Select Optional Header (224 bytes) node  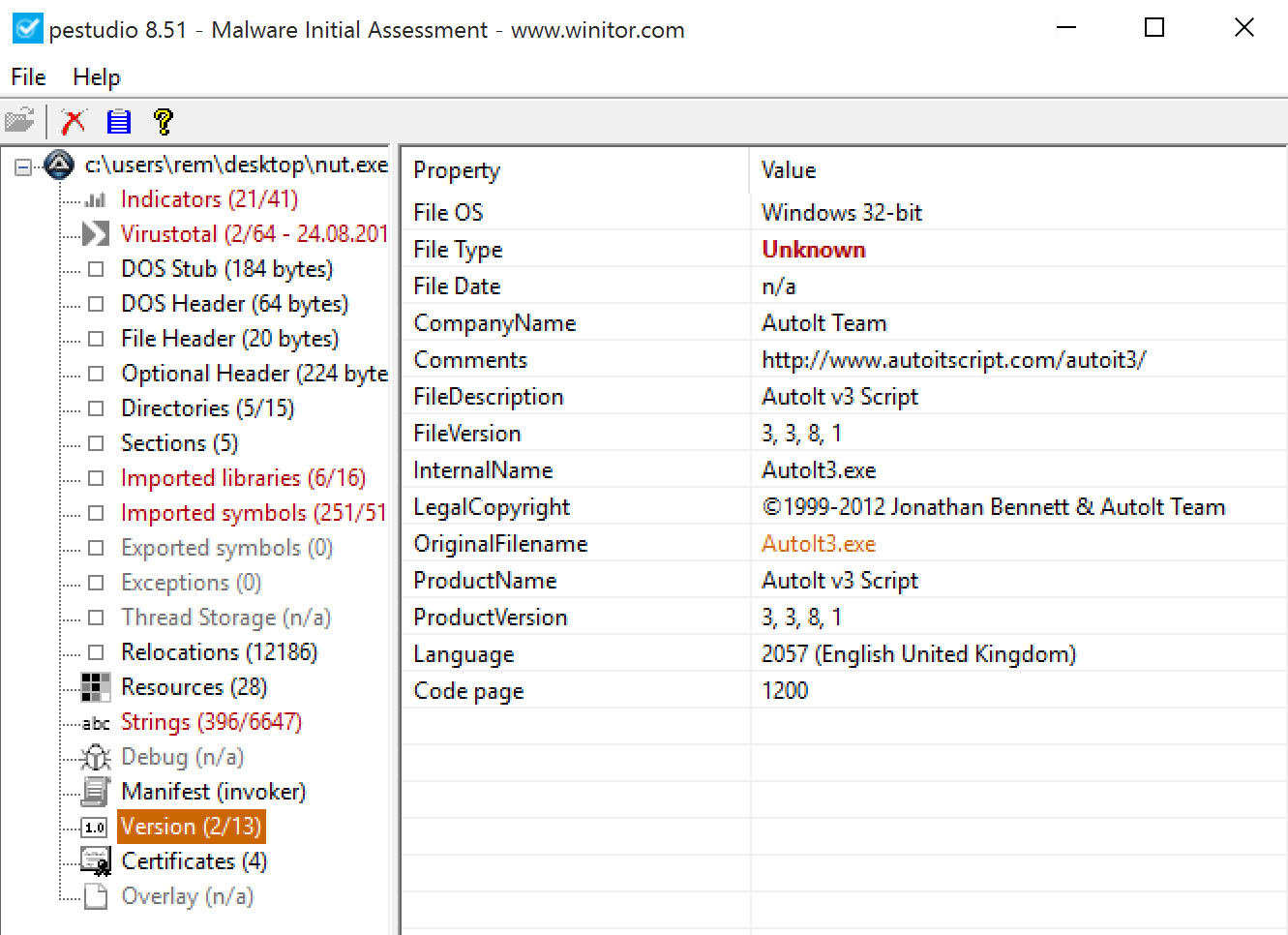[254, 374]
